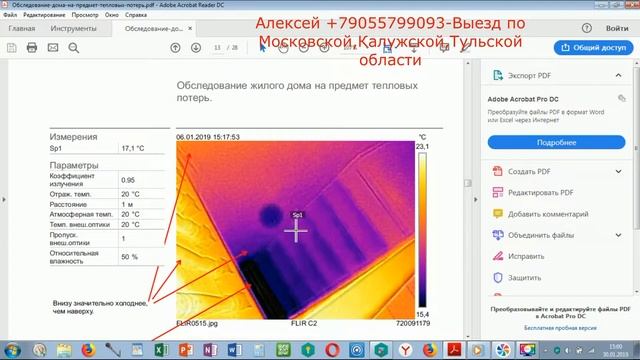Viewport: 640px width, 360px height.
Task: Expand the Объединить файлы chevron
Action: (618, 235)
